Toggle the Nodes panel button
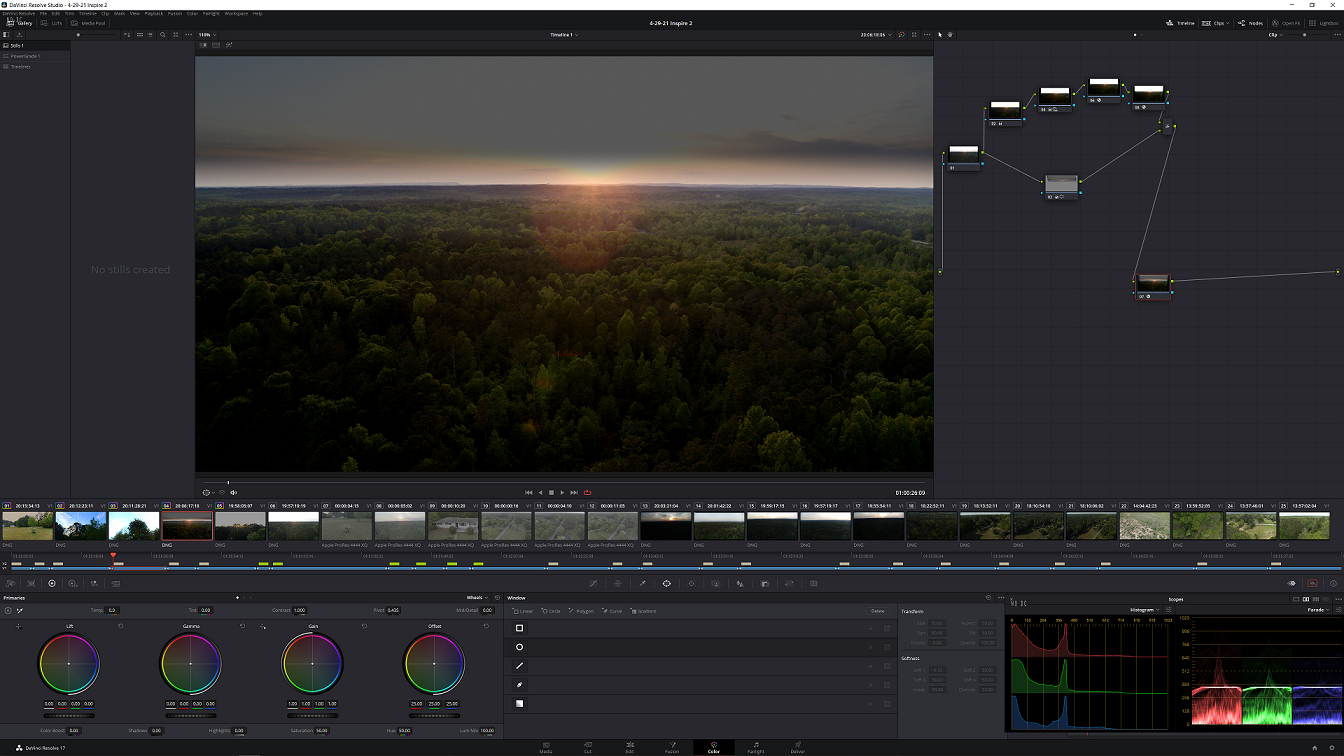Viewport: 1344px width, 756px height. point(1251,22)
